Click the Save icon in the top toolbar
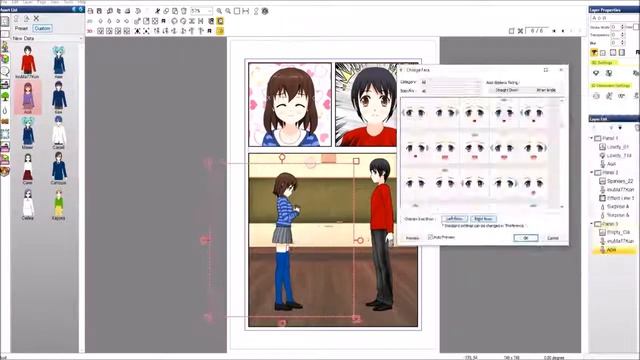This screenshot has height=360, width=640. coord(99,11)
